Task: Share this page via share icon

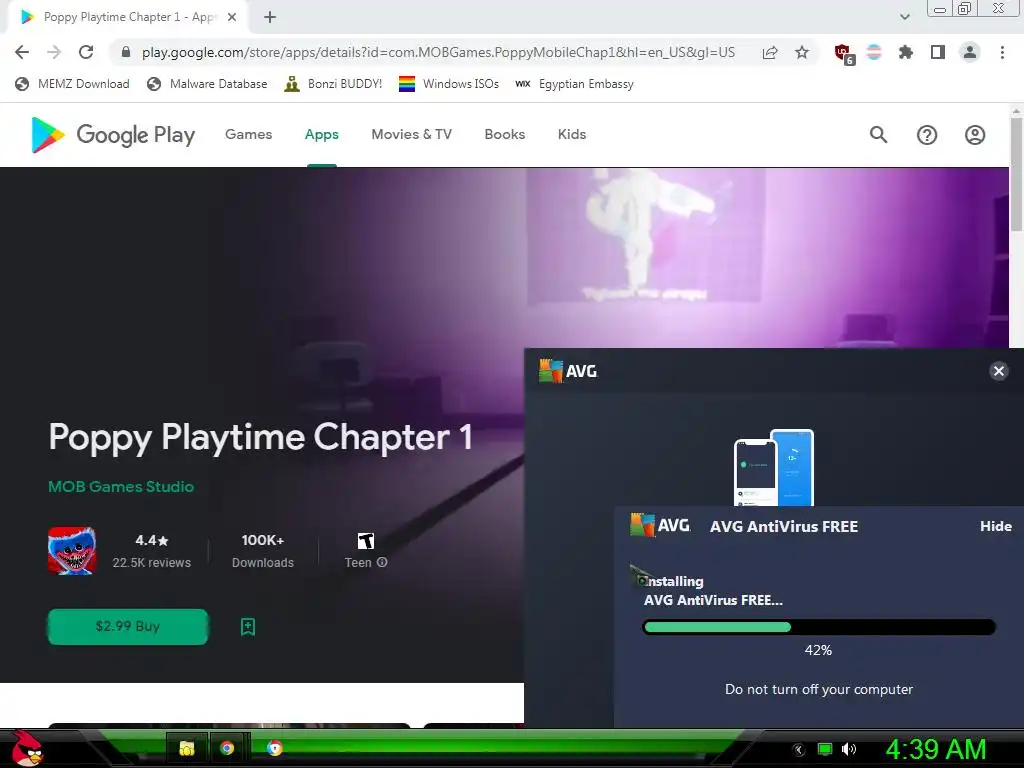Action: click(770, 52)
